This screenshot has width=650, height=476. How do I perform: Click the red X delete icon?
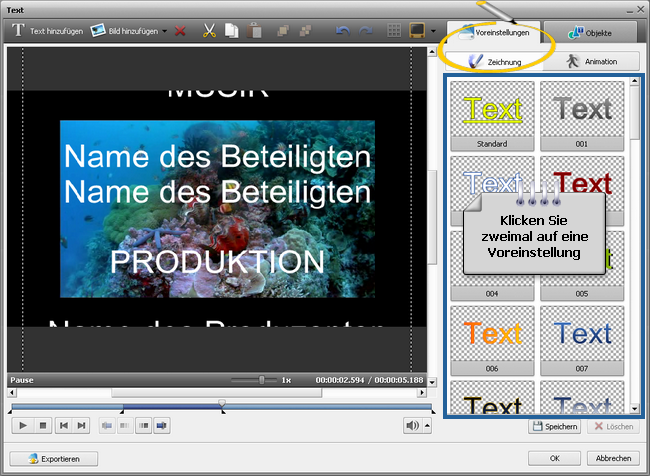click(x=180, y=31)
